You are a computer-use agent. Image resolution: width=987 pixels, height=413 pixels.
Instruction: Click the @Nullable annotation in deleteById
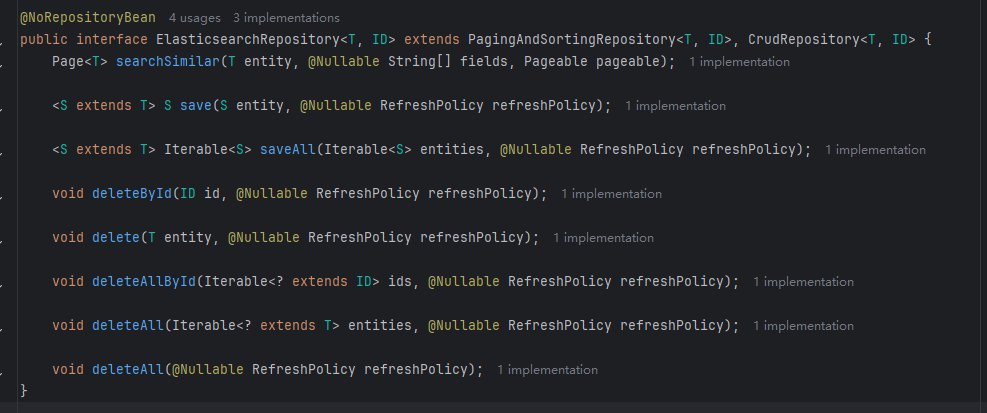[x=271, y=194]
